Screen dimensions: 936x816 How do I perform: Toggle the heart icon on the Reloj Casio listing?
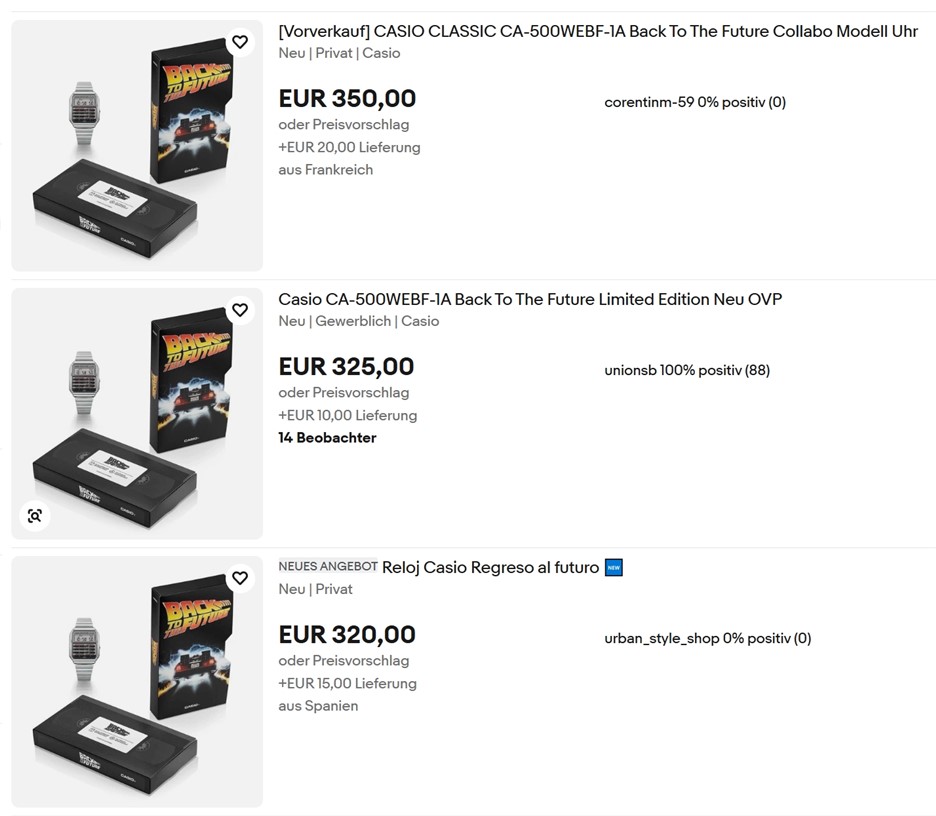240,578
